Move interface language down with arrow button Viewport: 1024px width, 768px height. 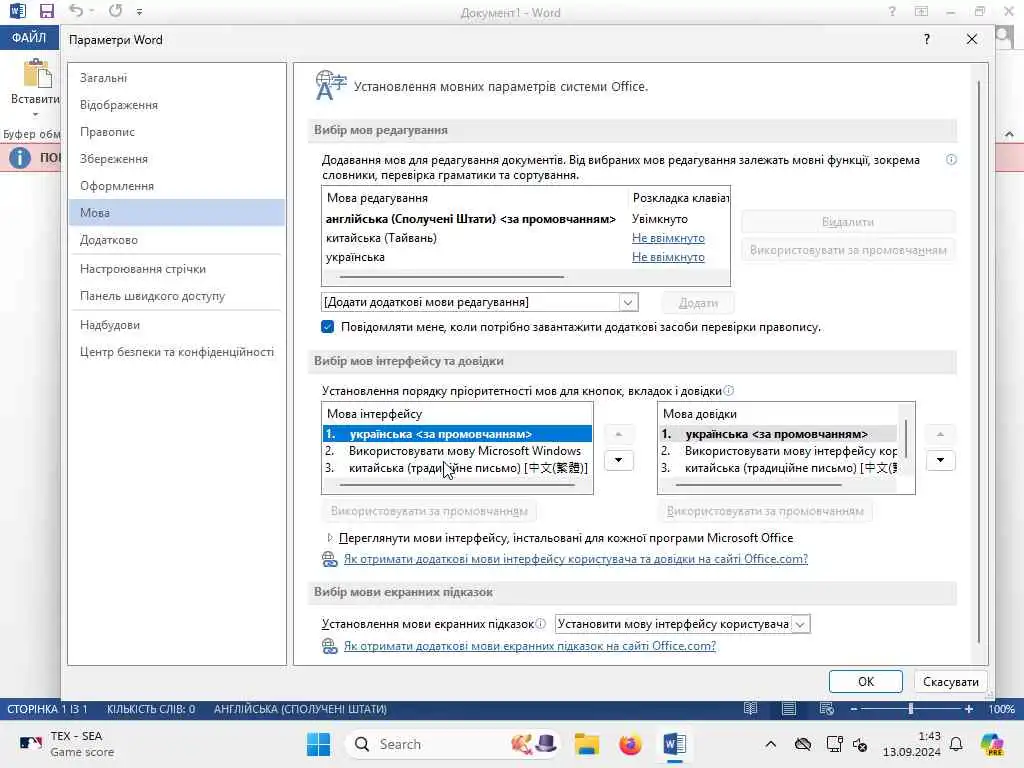click(618, 460)
